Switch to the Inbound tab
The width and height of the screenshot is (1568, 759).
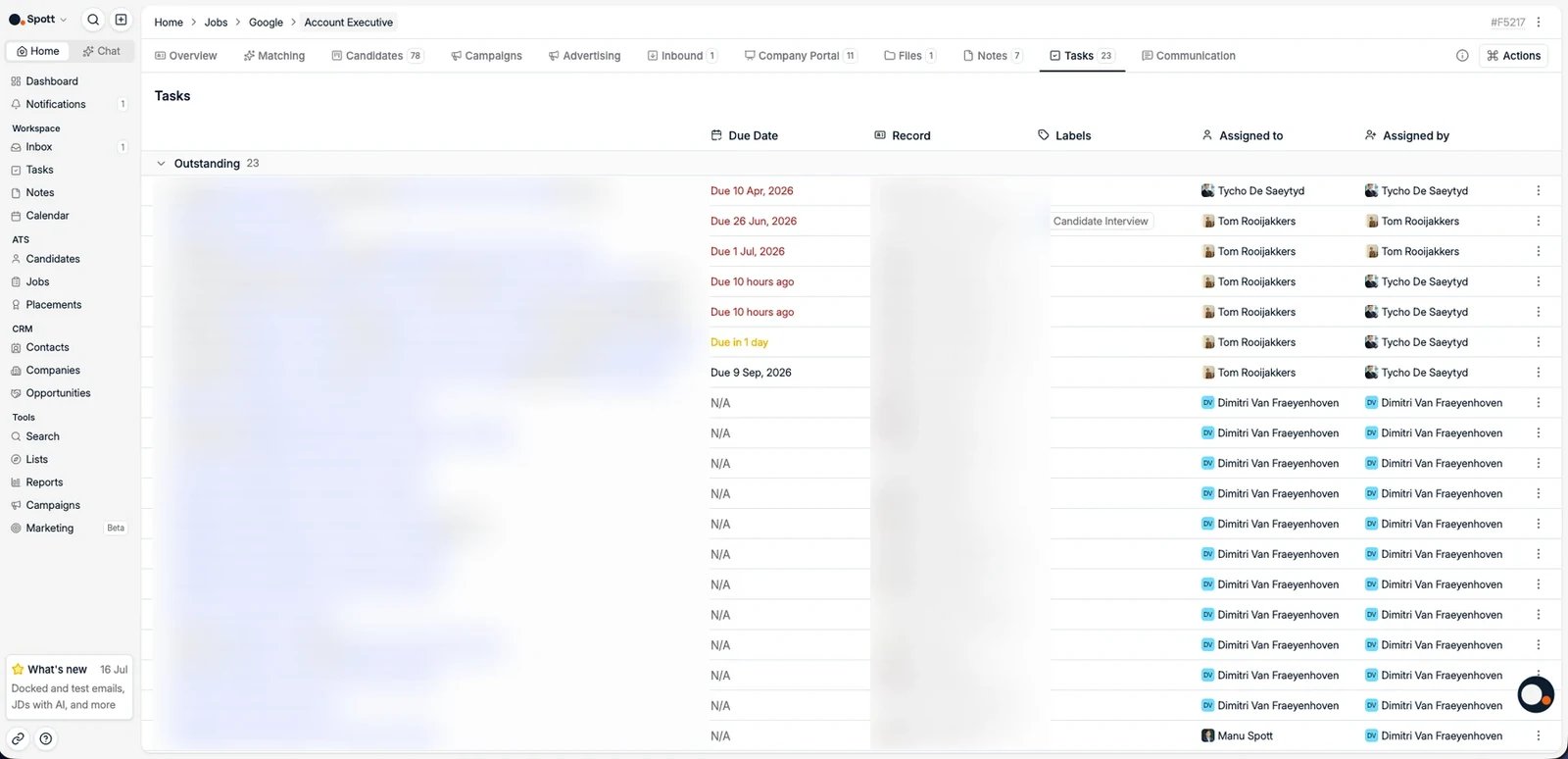(x=682, y=56)
